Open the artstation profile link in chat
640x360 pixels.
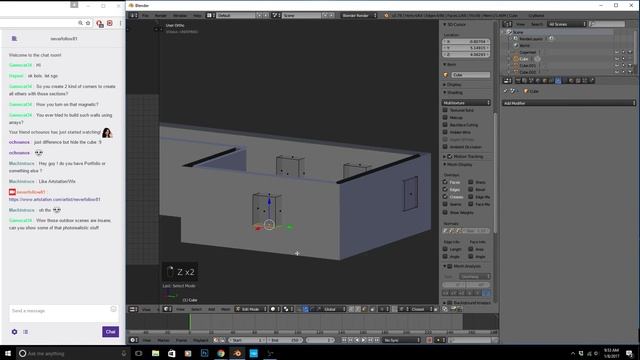tap(54, 199)
